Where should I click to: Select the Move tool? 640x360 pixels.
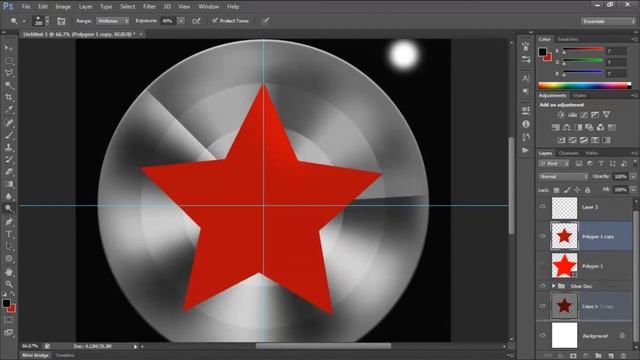pos(9,48)
